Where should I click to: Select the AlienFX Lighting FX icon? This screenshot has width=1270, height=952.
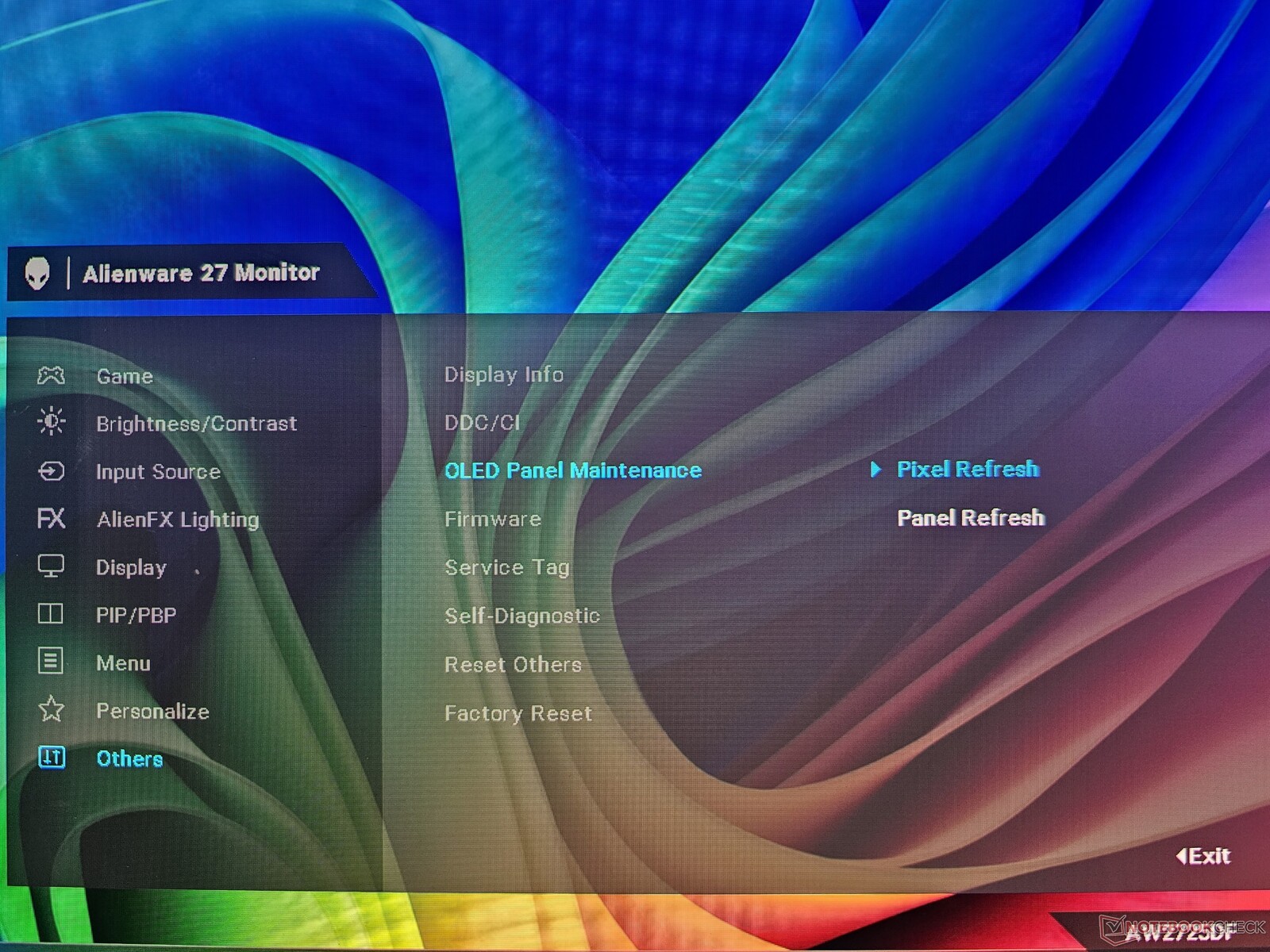pyautogui.click(x=51, y=519)
